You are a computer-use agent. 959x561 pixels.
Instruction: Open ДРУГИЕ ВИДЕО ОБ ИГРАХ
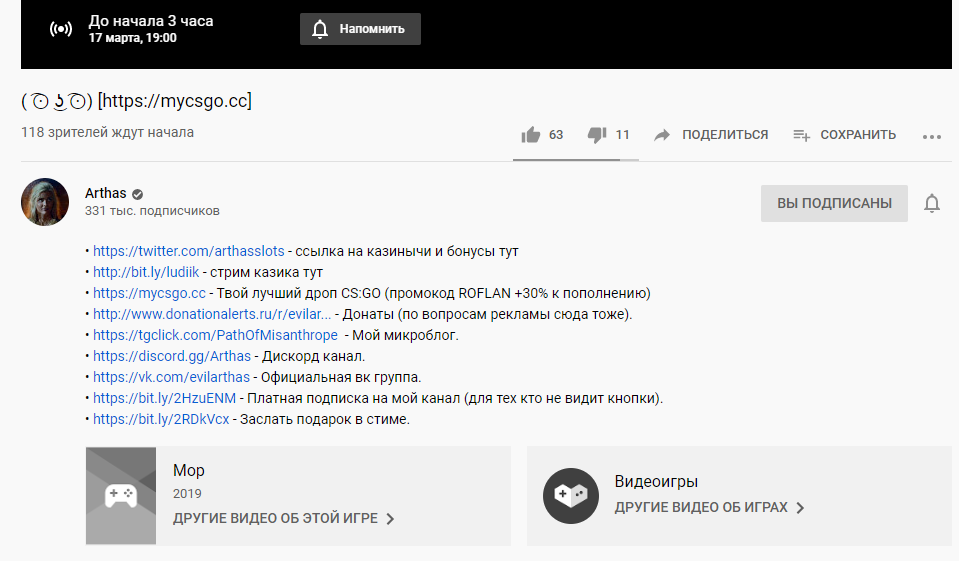[701, 507]
